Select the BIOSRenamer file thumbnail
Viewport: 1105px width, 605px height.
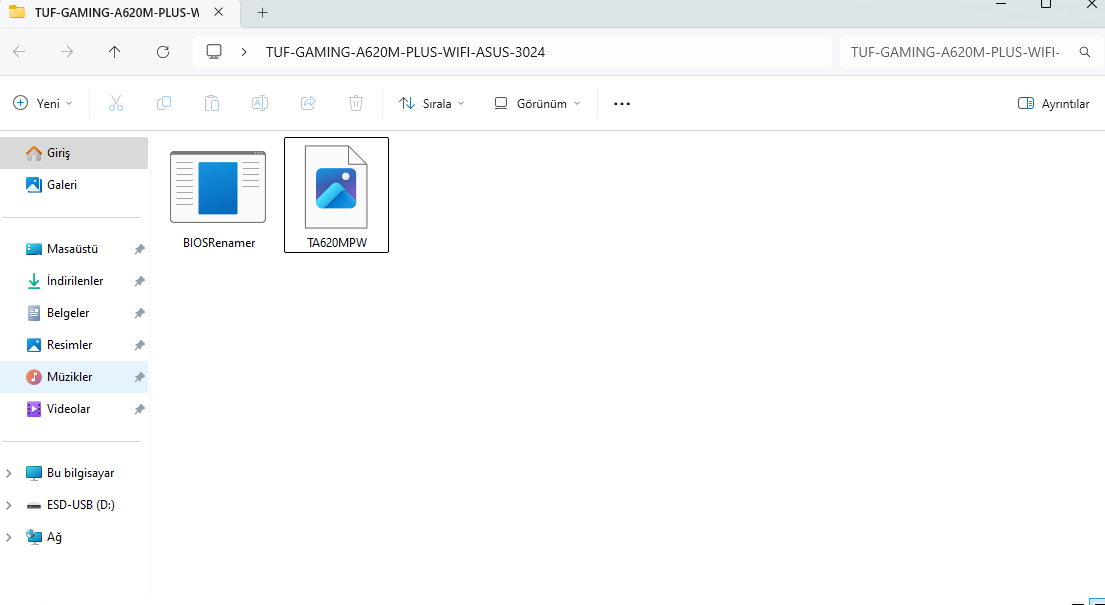(218, 187)
